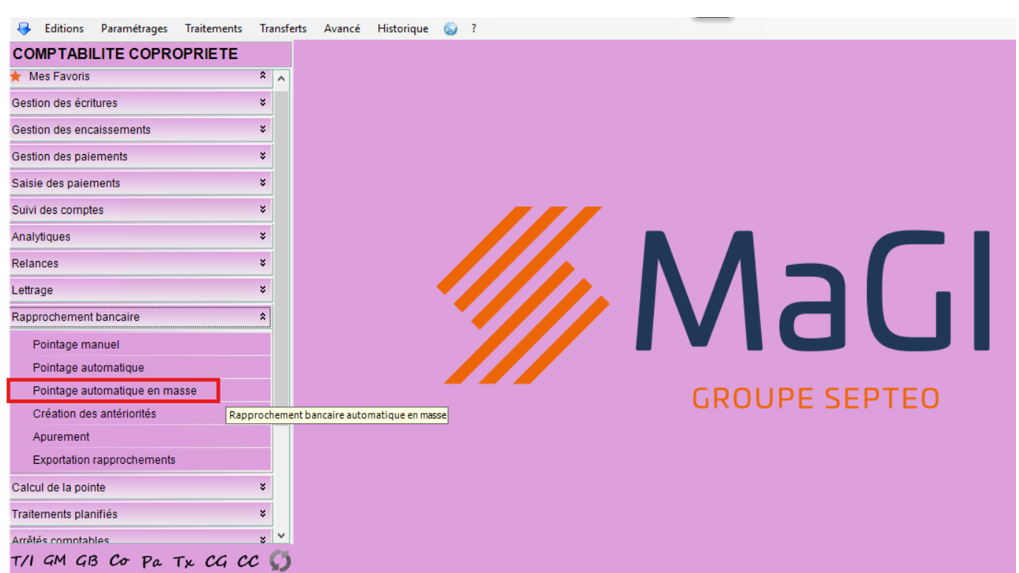Click the GM shortcut icon
The height and width of the screenshot is (573, 1019).
tap(55, 561)
